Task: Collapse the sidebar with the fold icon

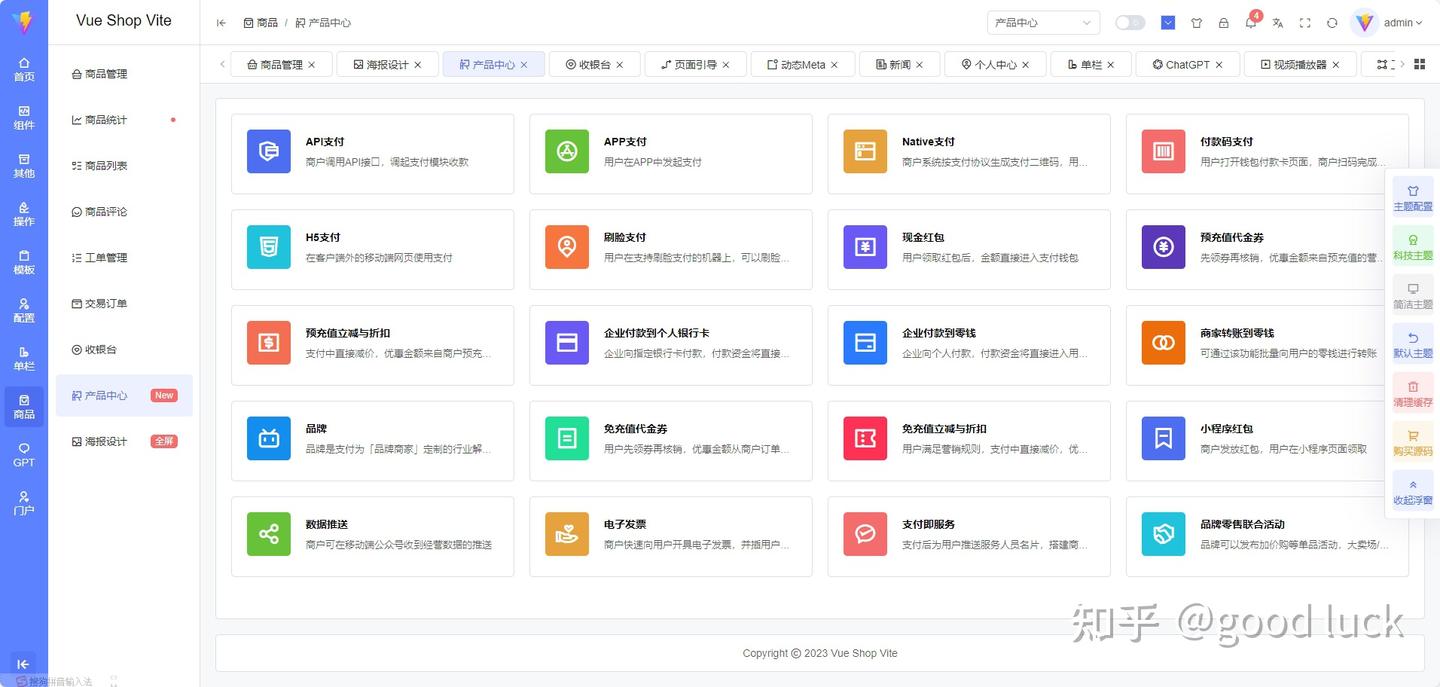Action: [221, 23]
